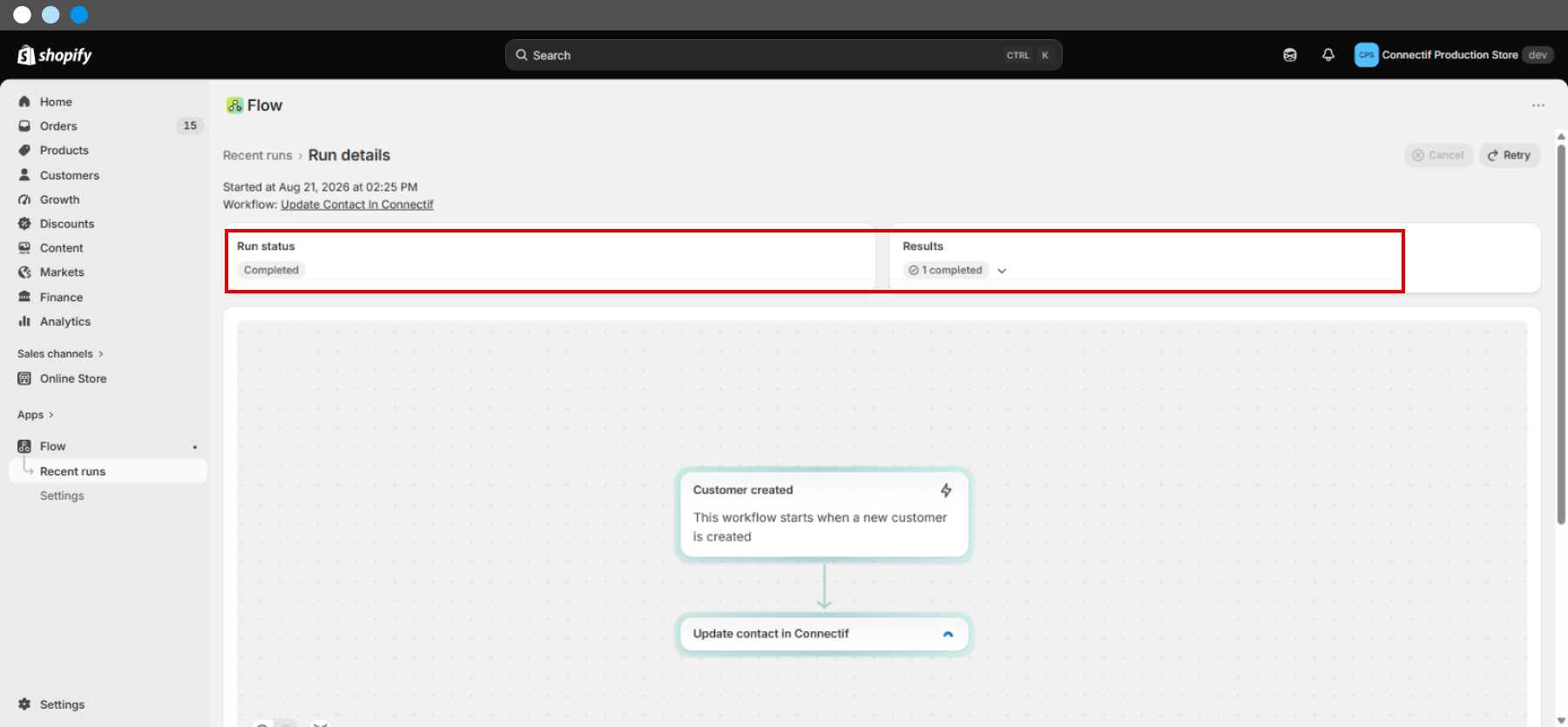The height and width of the screenshot is (727, 1568).
Task: Open Discounts via badge icon
Action: (x=24, y=224)
